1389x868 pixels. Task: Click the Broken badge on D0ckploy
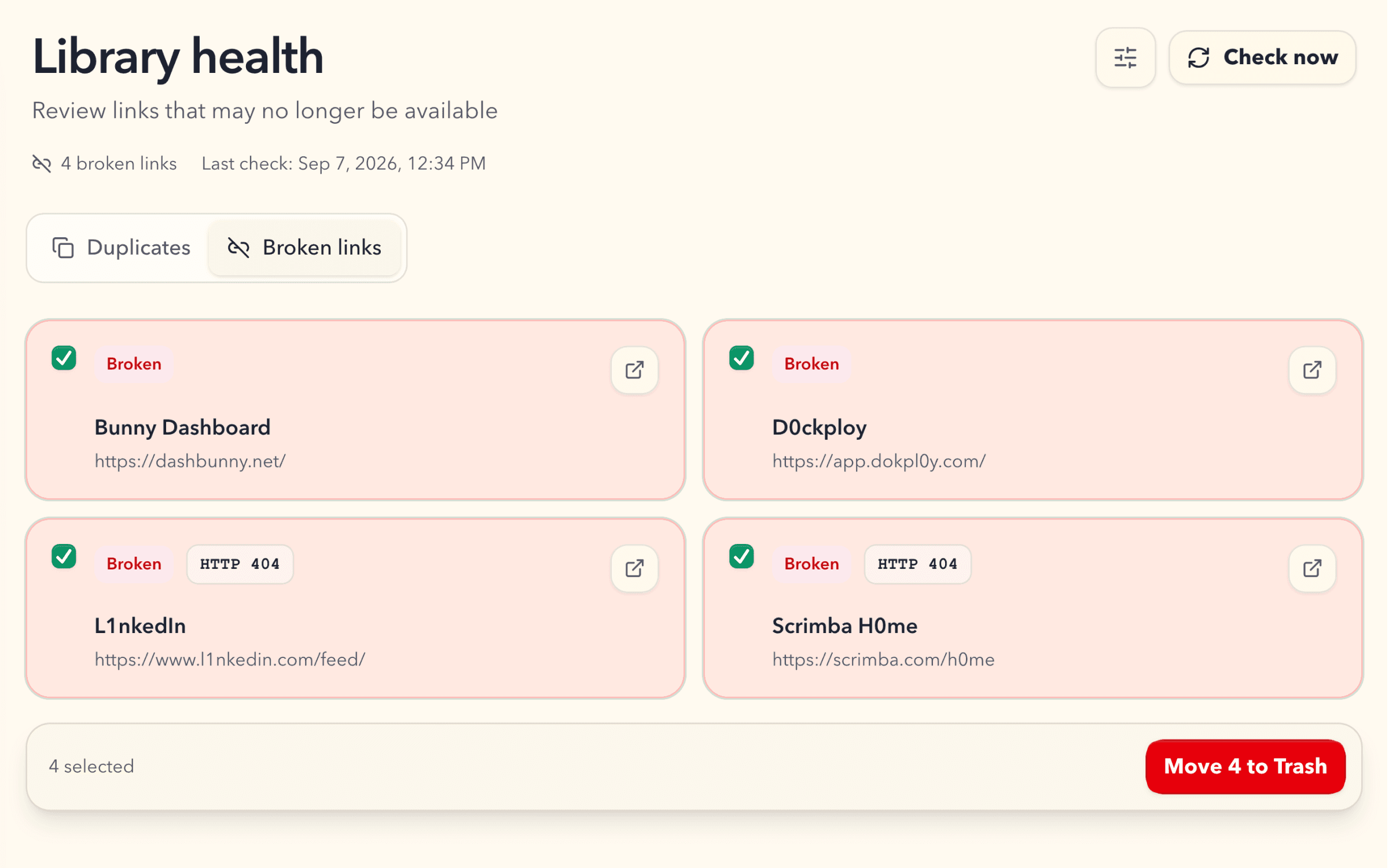[x=811, y=364]
